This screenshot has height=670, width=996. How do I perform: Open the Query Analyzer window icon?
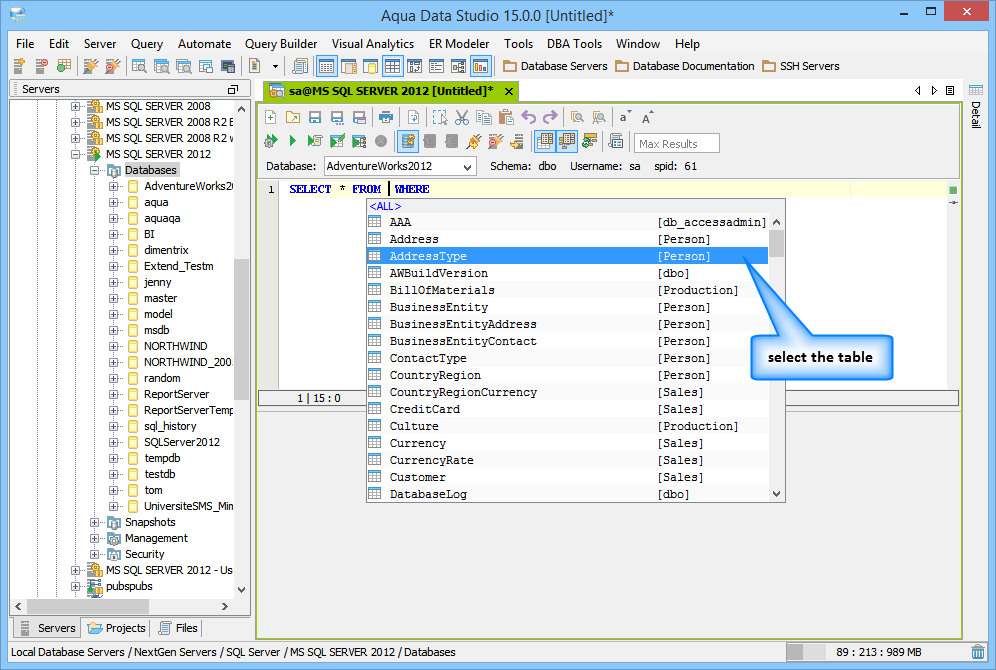(139, 65)
